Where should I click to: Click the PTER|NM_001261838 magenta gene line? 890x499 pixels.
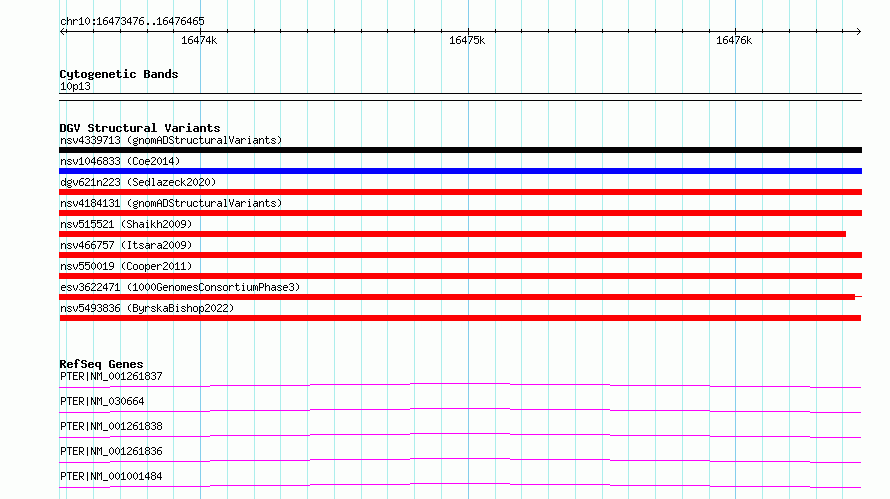tap(460, 435)
